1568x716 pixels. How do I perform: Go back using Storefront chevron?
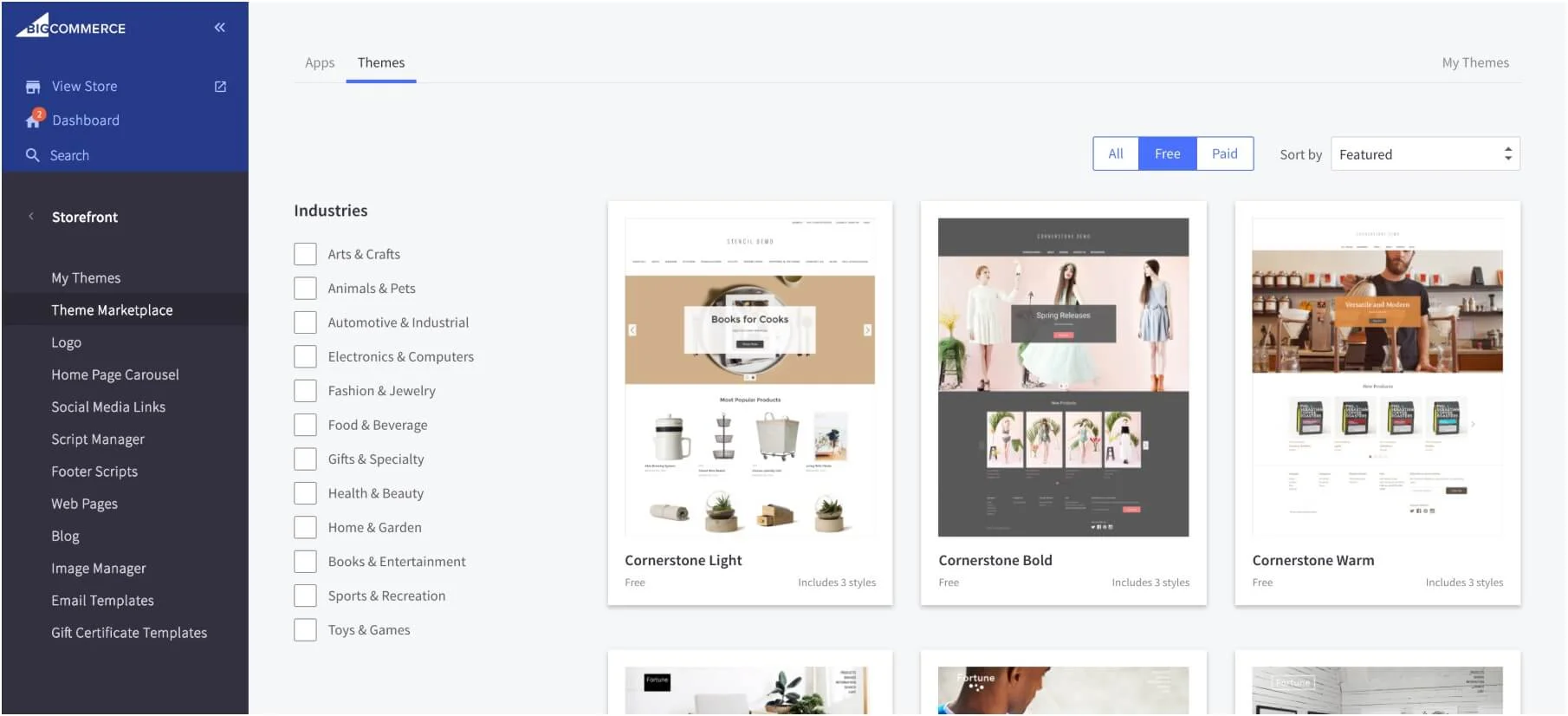[31, 217]
